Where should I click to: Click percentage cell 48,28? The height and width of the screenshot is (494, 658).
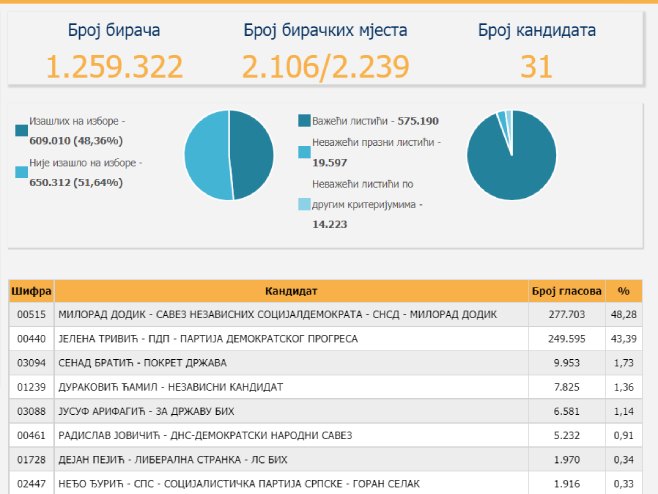coord(624,314)
